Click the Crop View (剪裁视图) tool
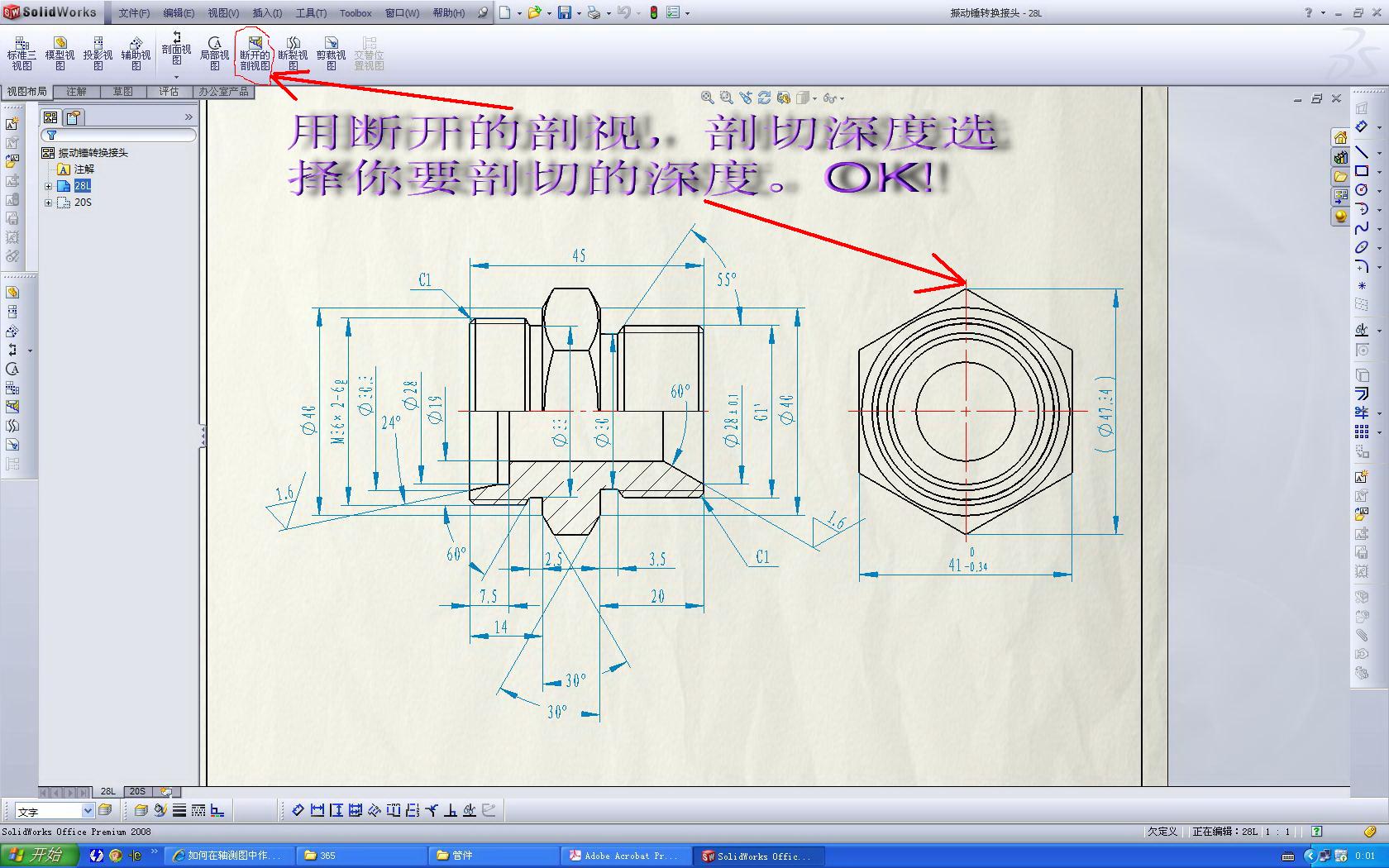 [331, 53]
